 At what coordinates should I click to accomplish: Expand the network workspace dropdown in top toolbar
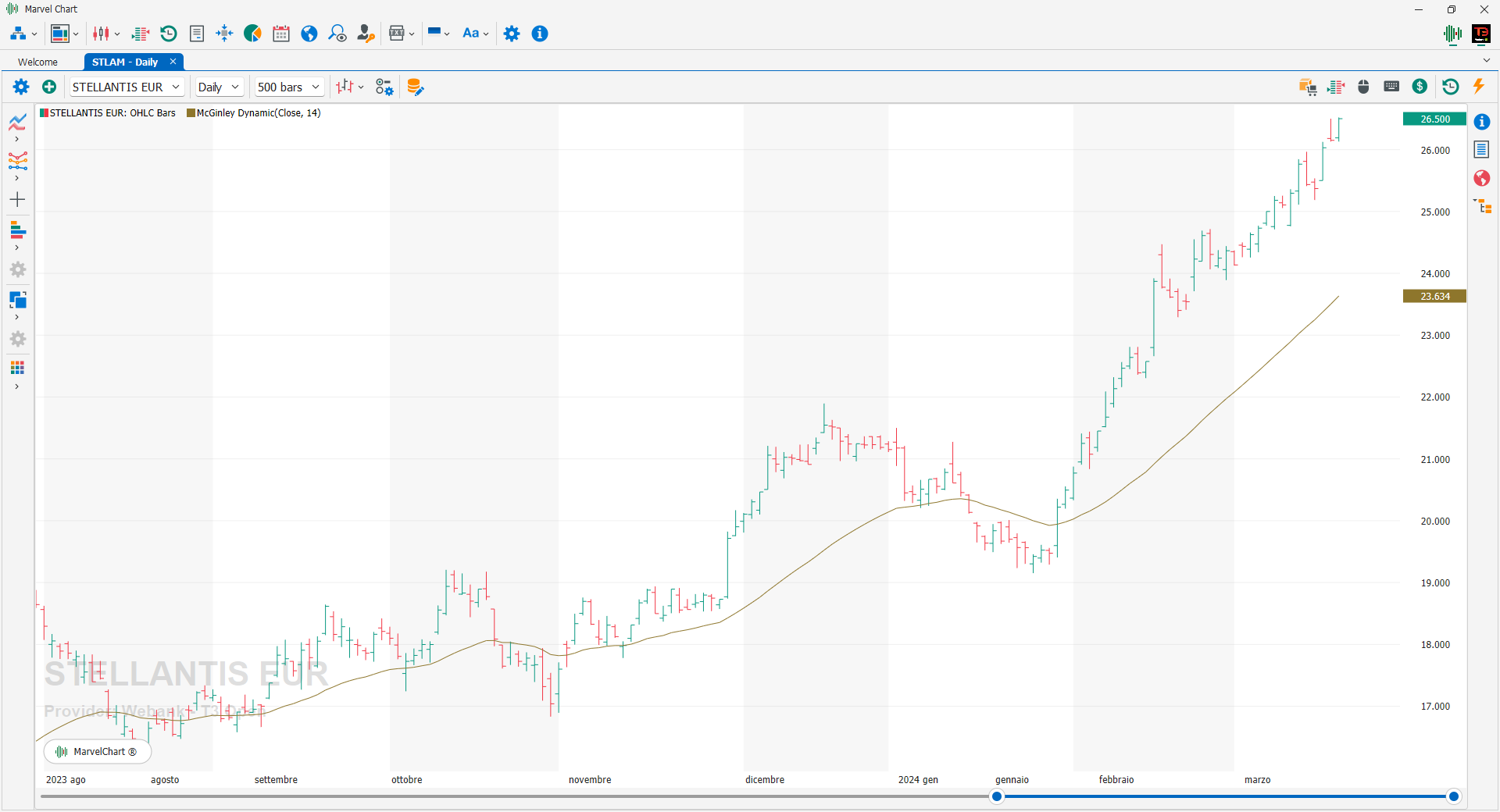click(x=34, y=34)
